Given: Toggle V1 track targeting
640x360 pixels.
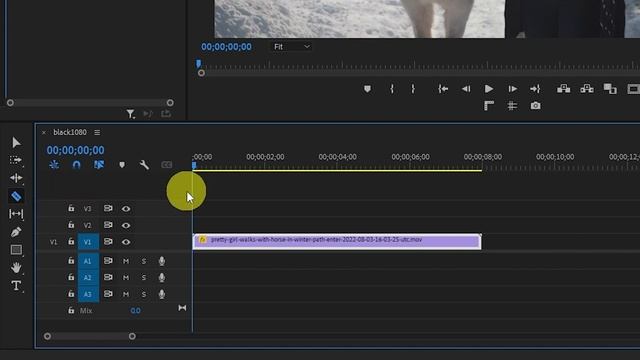Looking at the screenshot, I should [x=88, y=242].
